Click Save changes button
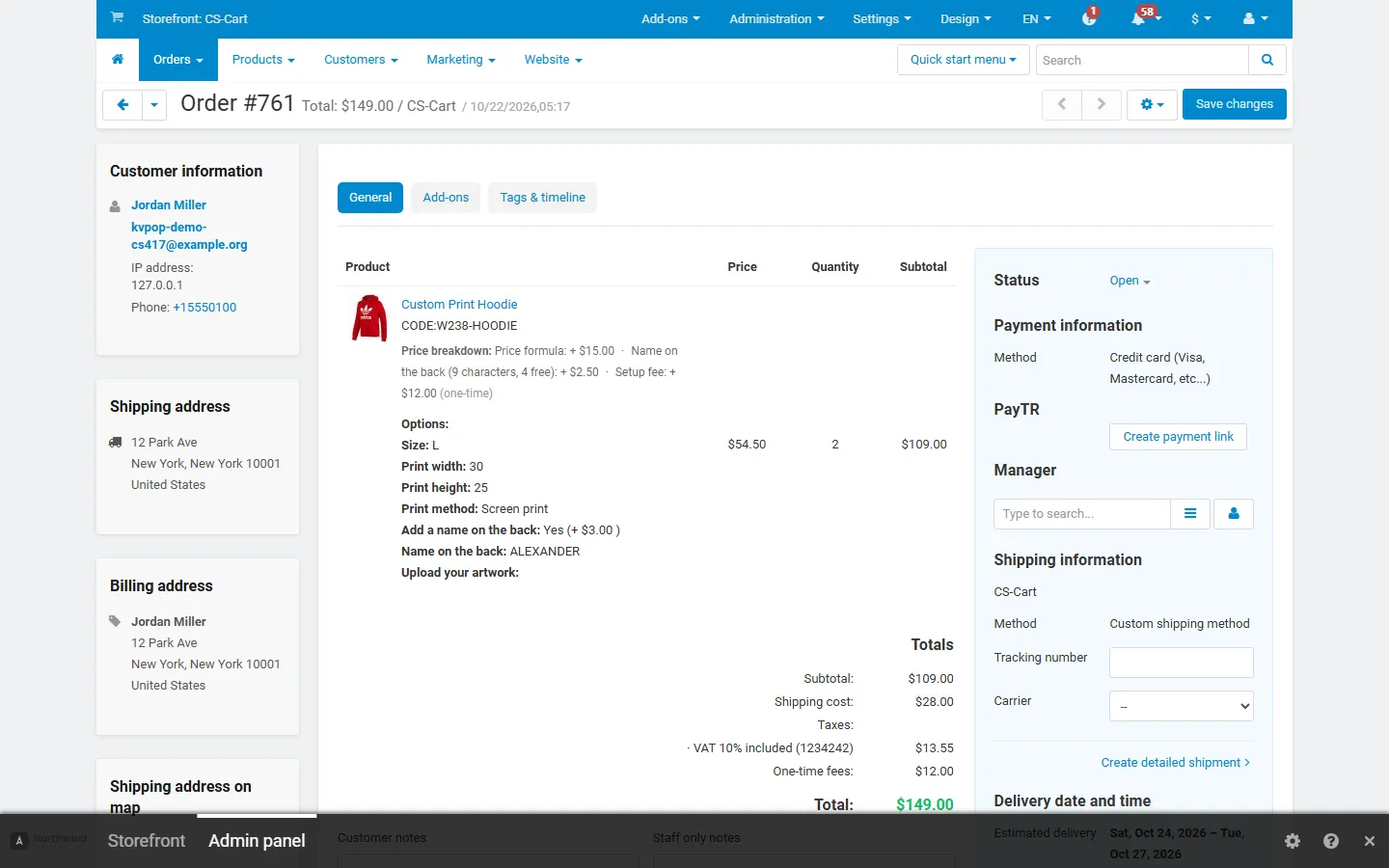The height and width of the screenshot is (868, 1389). coord(1235,104)
